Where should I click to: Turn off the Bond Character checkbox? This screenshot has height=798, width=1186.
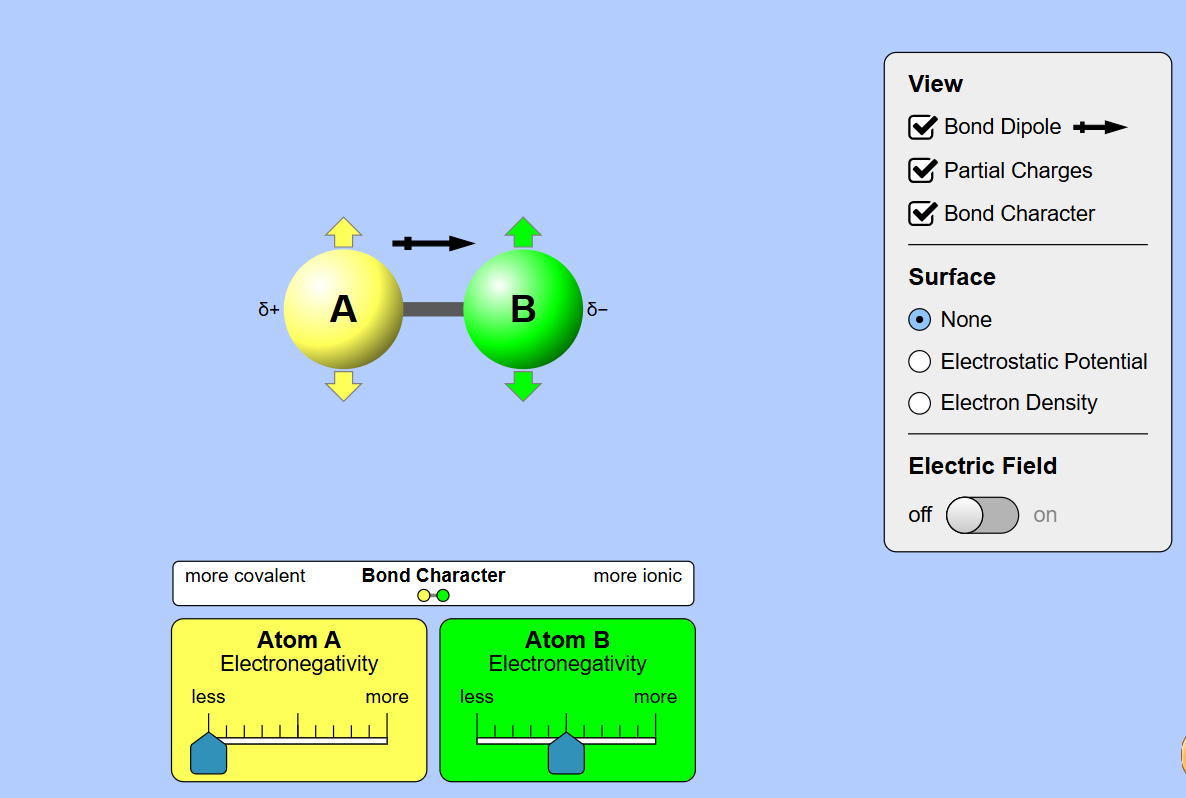[921, 214]
